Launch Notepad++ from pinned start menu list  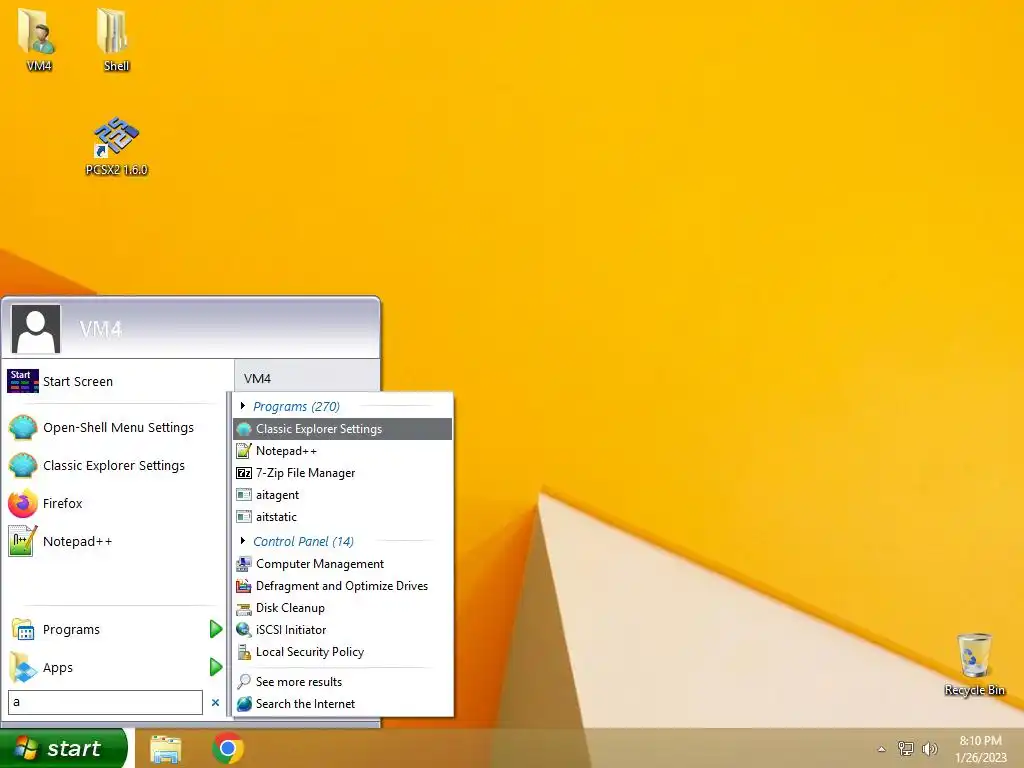(116, 541)
